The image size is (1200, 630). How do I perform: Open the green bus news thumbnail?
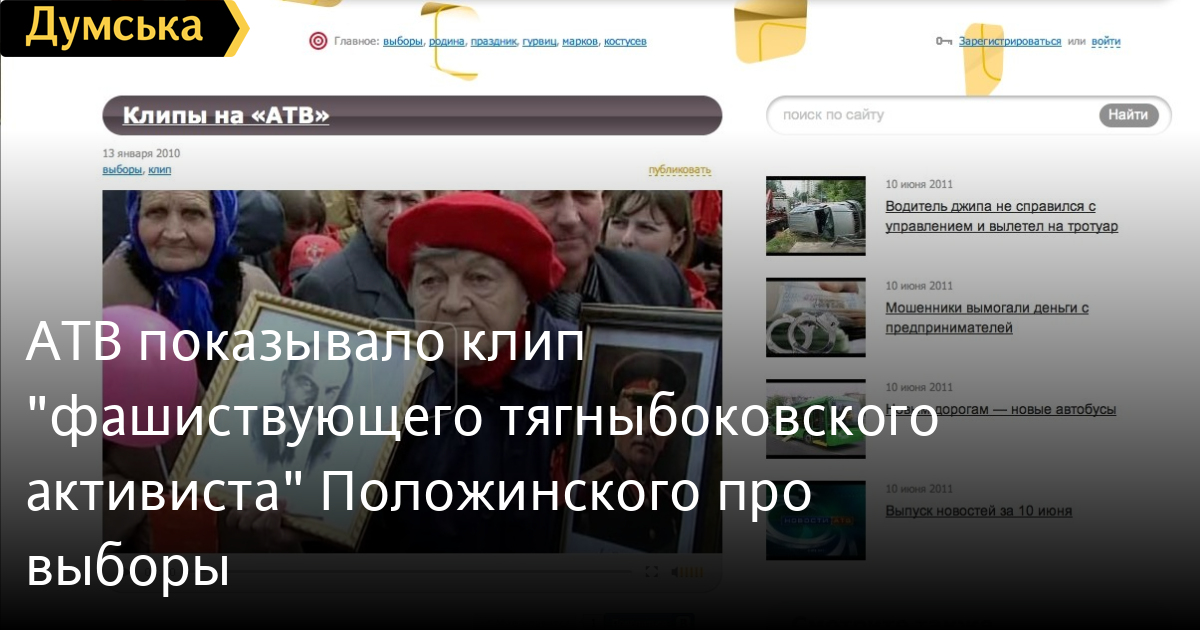815,418
